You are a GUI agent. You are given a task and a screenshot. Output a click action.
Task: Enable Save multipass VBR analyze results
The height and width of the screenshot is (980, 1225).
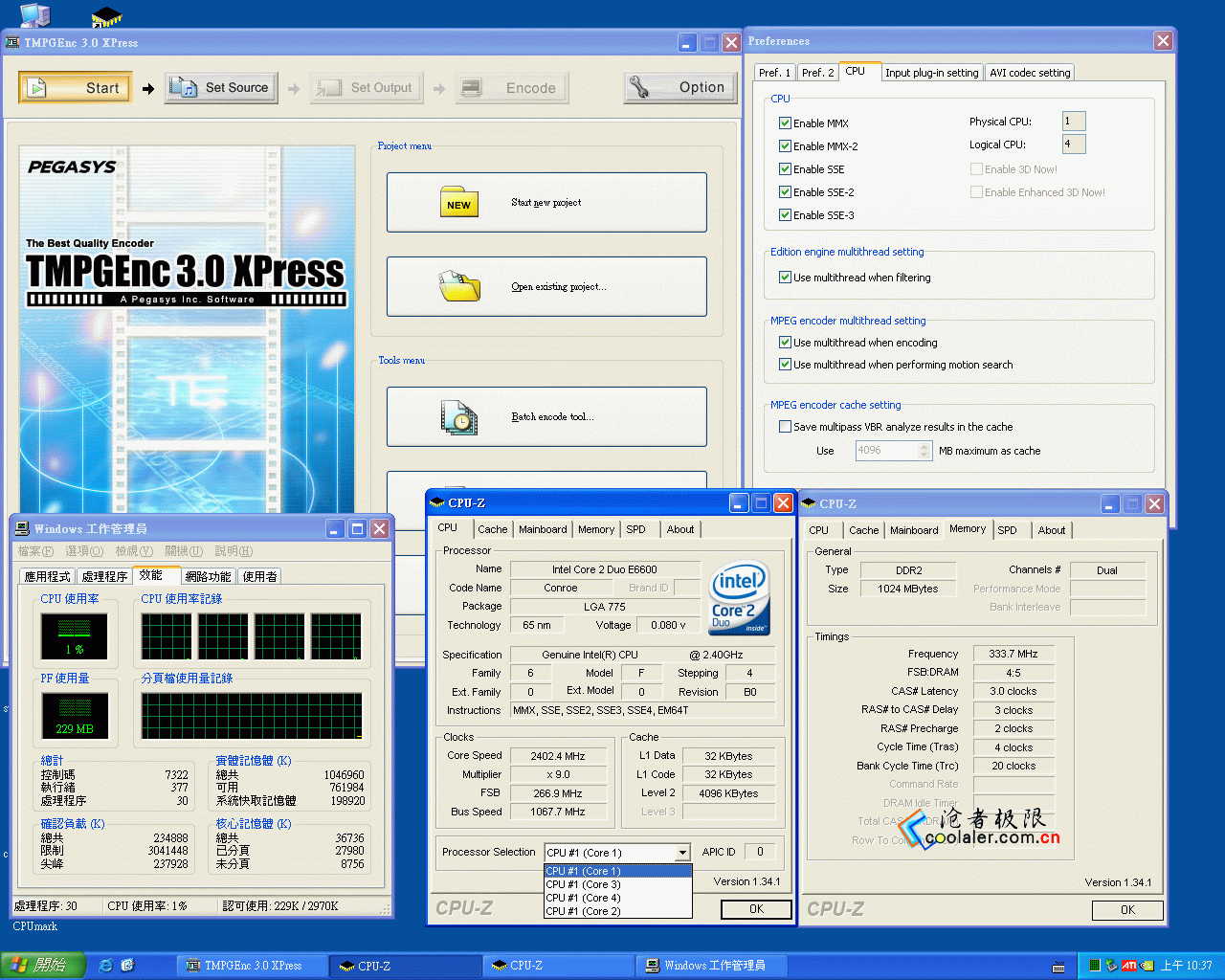pos(785,426)
